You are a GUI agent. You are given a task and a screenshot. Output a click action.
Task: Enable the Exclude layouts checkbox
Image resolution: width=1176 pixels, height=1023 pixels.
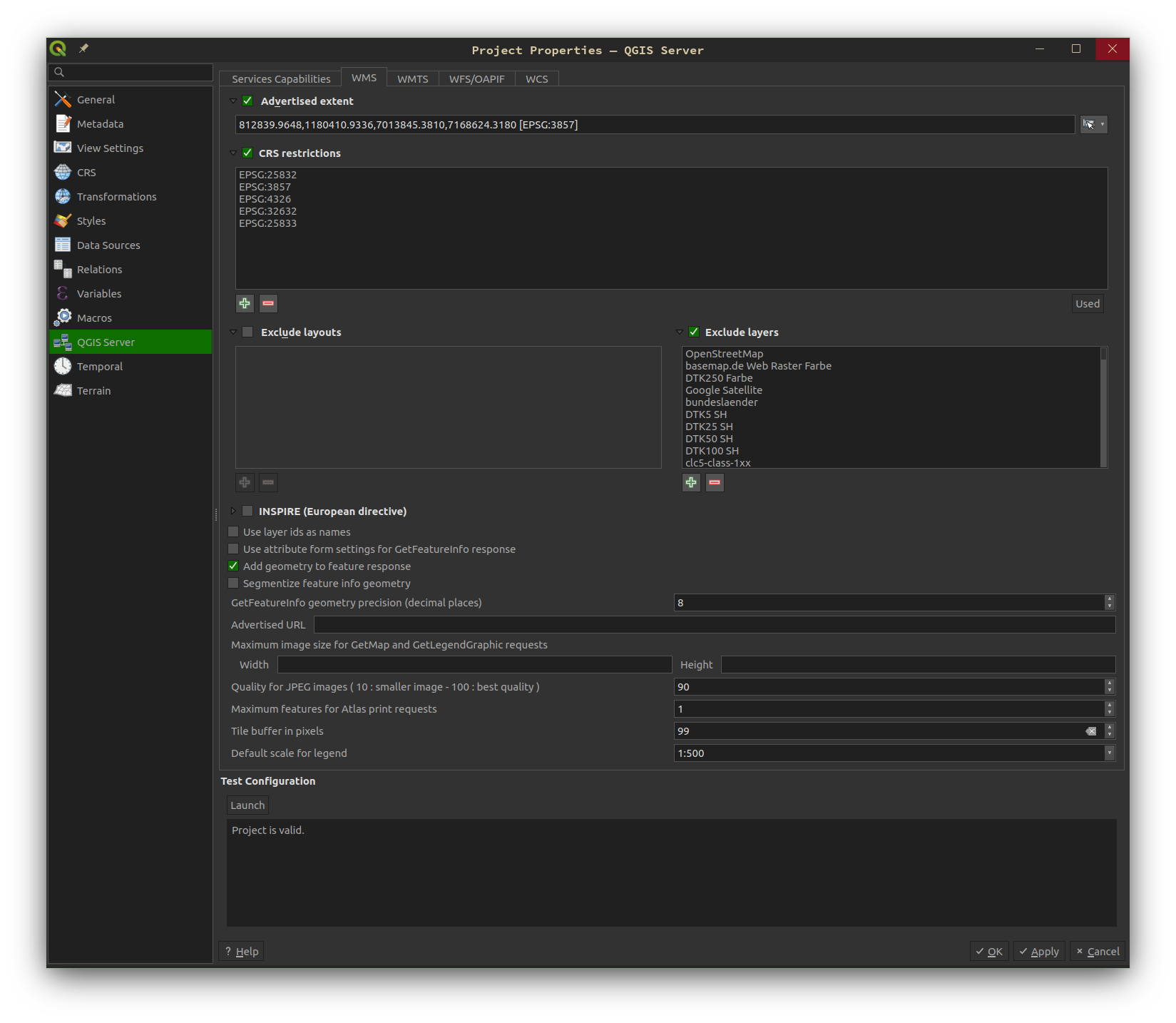coord(247,331)
